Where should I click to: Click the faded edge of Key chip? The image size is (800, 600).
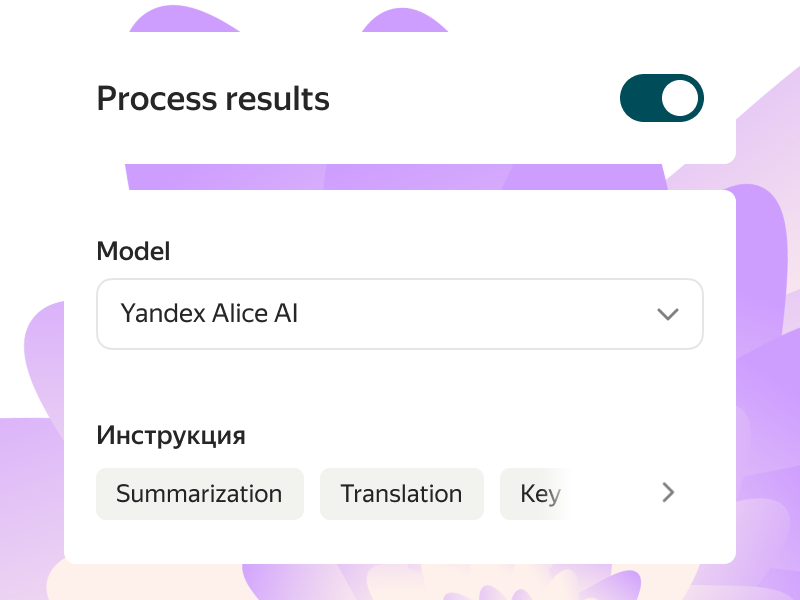(x=562, y=494)
